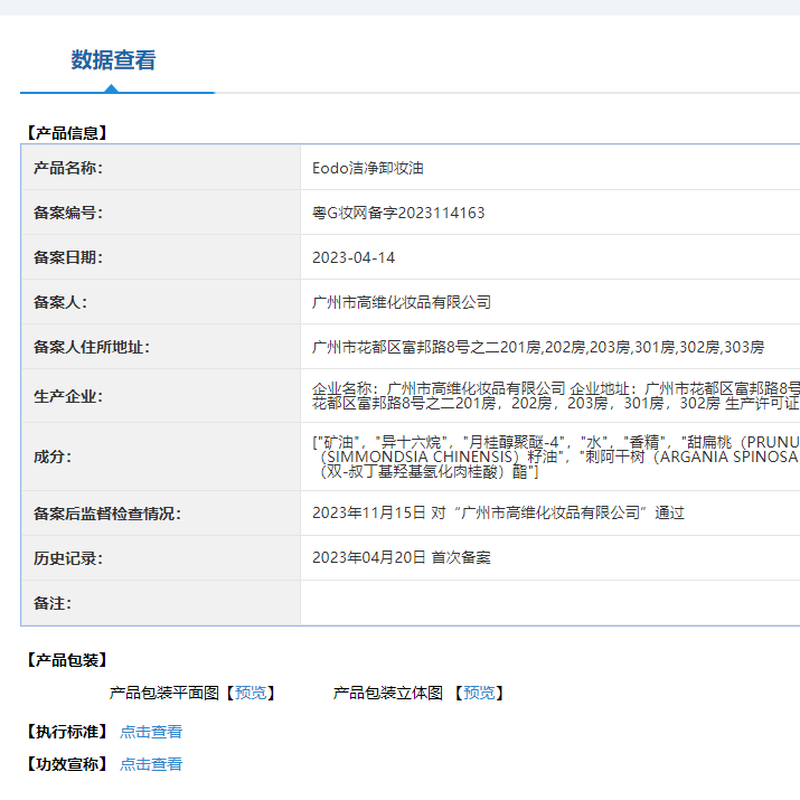
Task: Click the filing date 2023-04-14
Action: tap(353, 258)
